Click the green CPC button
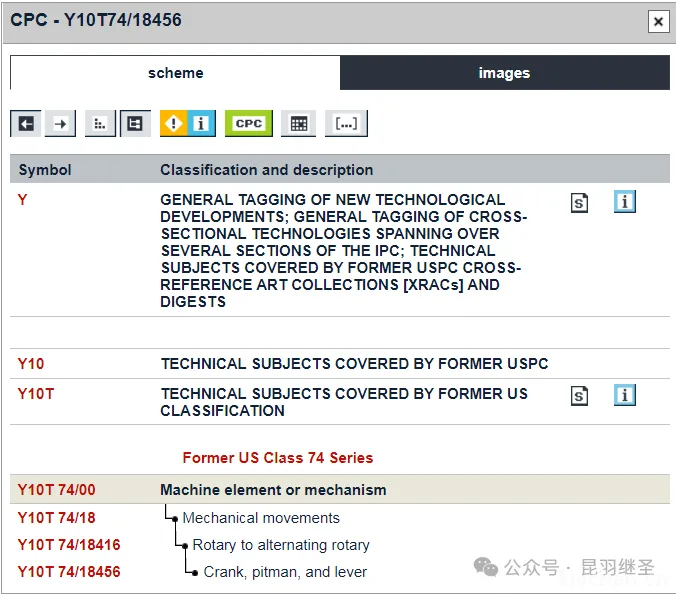The height and width of the screenshot is (594, 676). 248,123
